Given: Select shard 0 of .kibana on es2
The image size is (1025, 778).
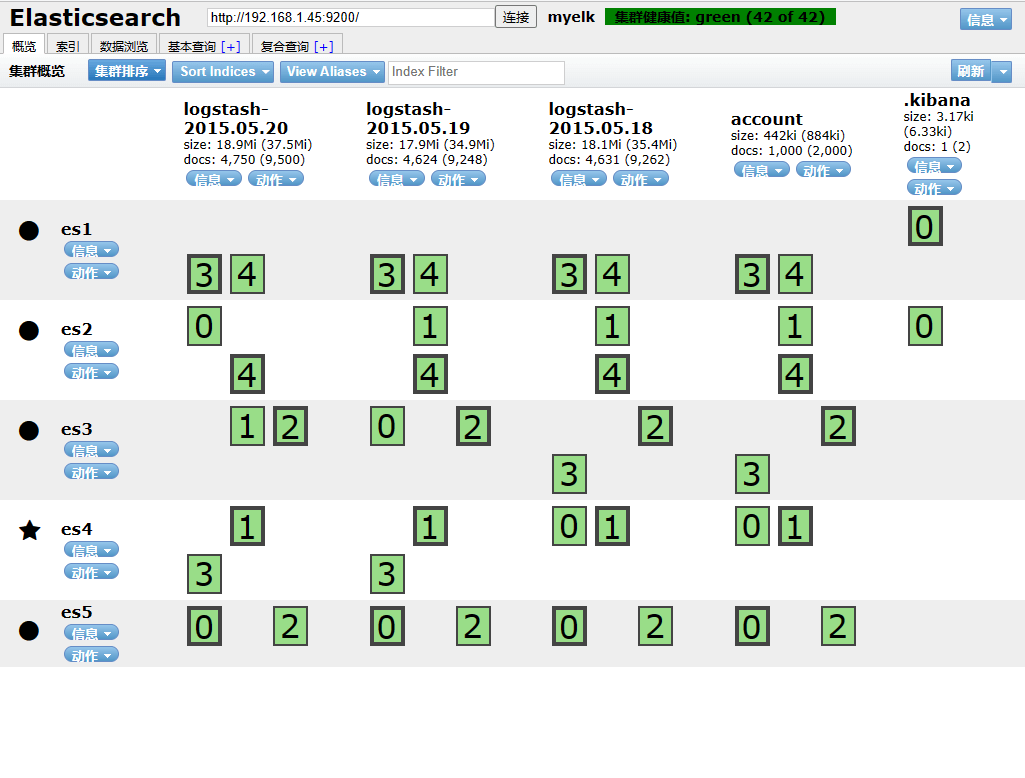Looking at the screenshot, I should point(925,326).
